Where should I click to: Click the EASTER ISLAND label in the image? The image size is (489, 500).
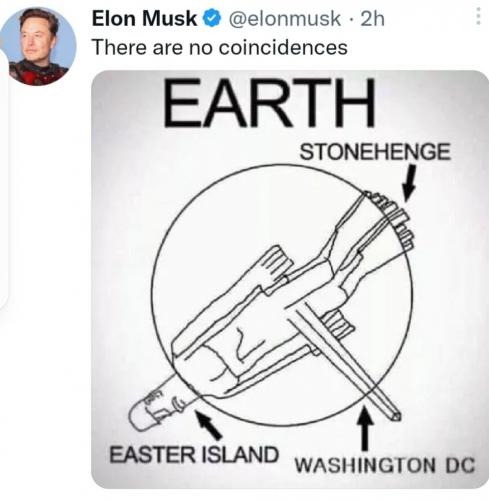(x=194, y=455)
